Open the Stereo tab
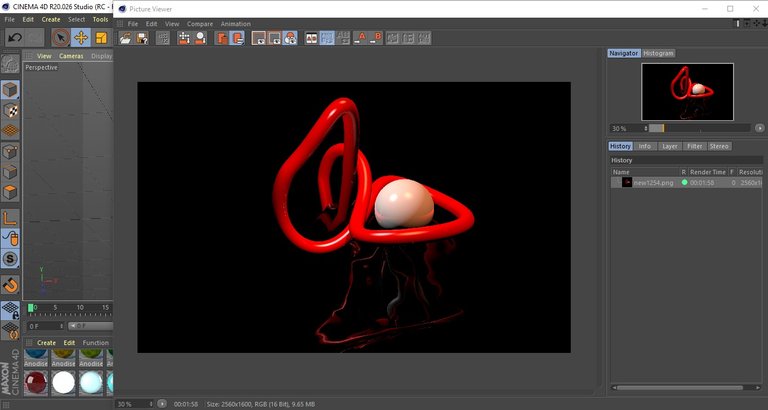 coord(719,146)
